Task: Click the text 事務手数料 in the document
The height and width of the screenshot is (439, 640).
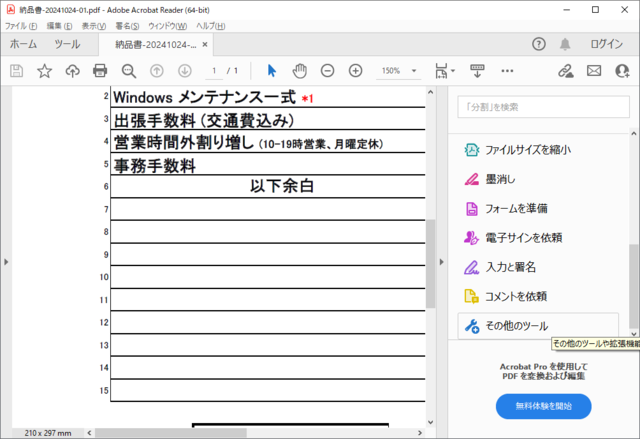Action: tap(155, 166)
